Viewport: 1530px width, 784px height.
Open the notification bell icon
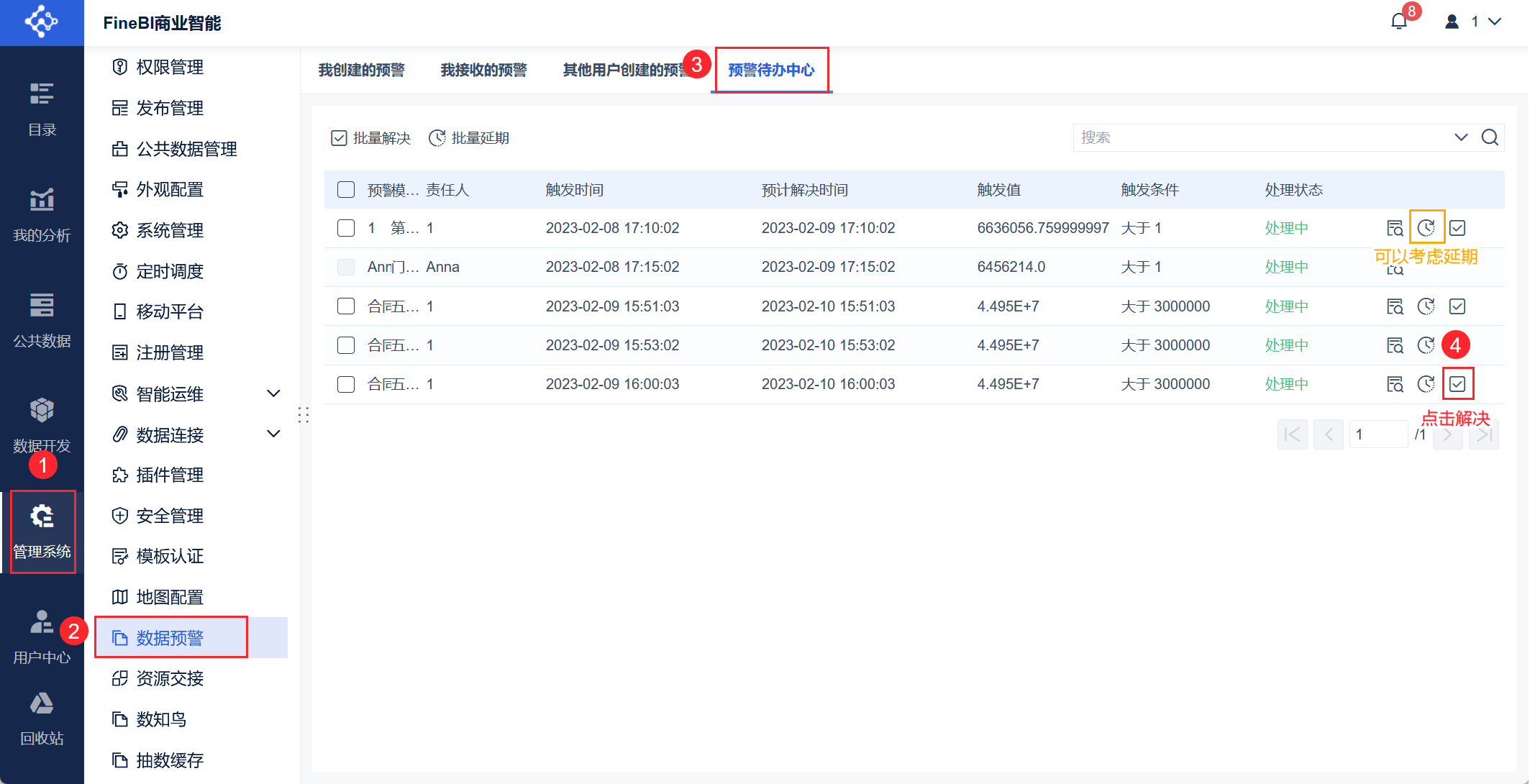click(1398, 22)
